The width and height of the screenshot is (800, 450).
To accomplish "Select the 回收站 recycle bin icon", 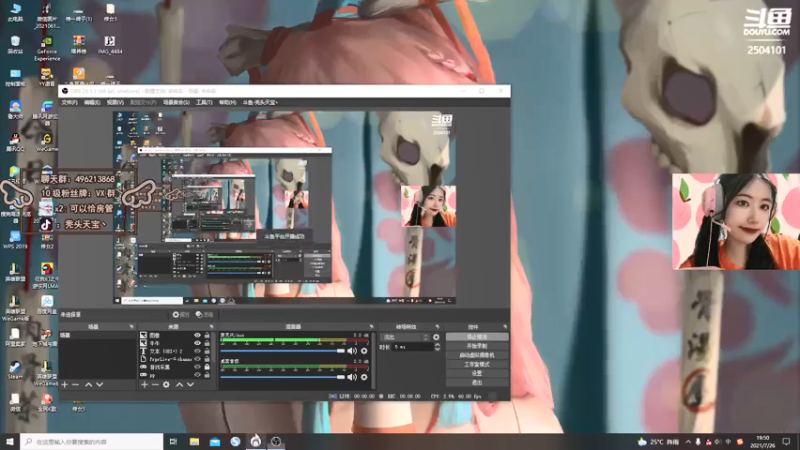I will (15, 45).
